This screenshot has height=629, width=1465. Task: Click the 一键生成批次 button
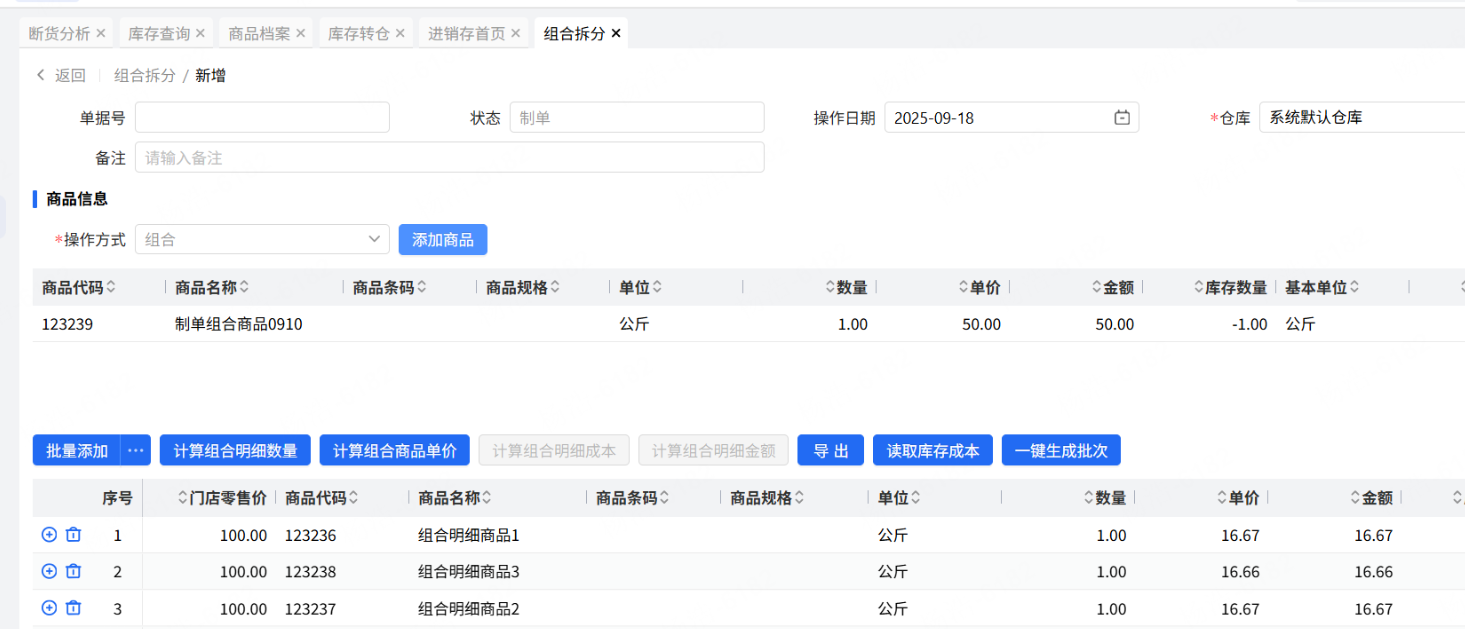click(x=1061, y=450)
